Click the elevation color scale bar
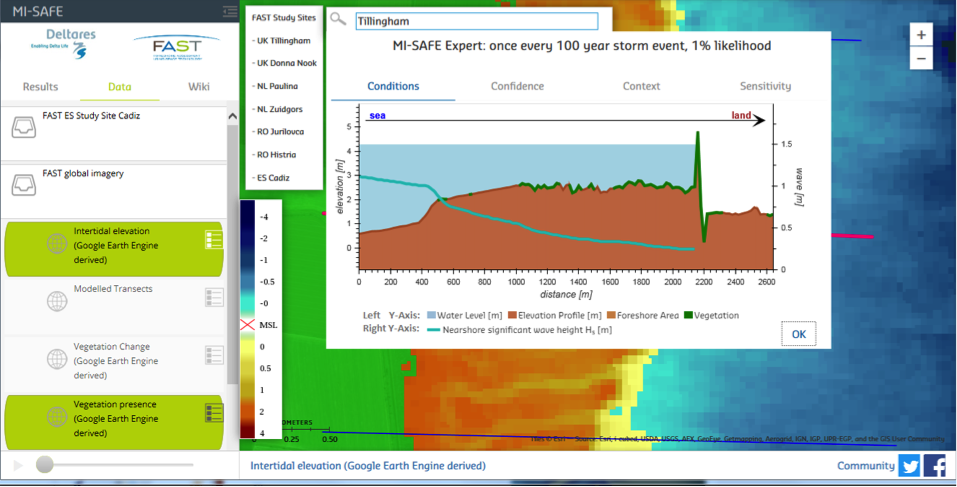 (247, 319)
